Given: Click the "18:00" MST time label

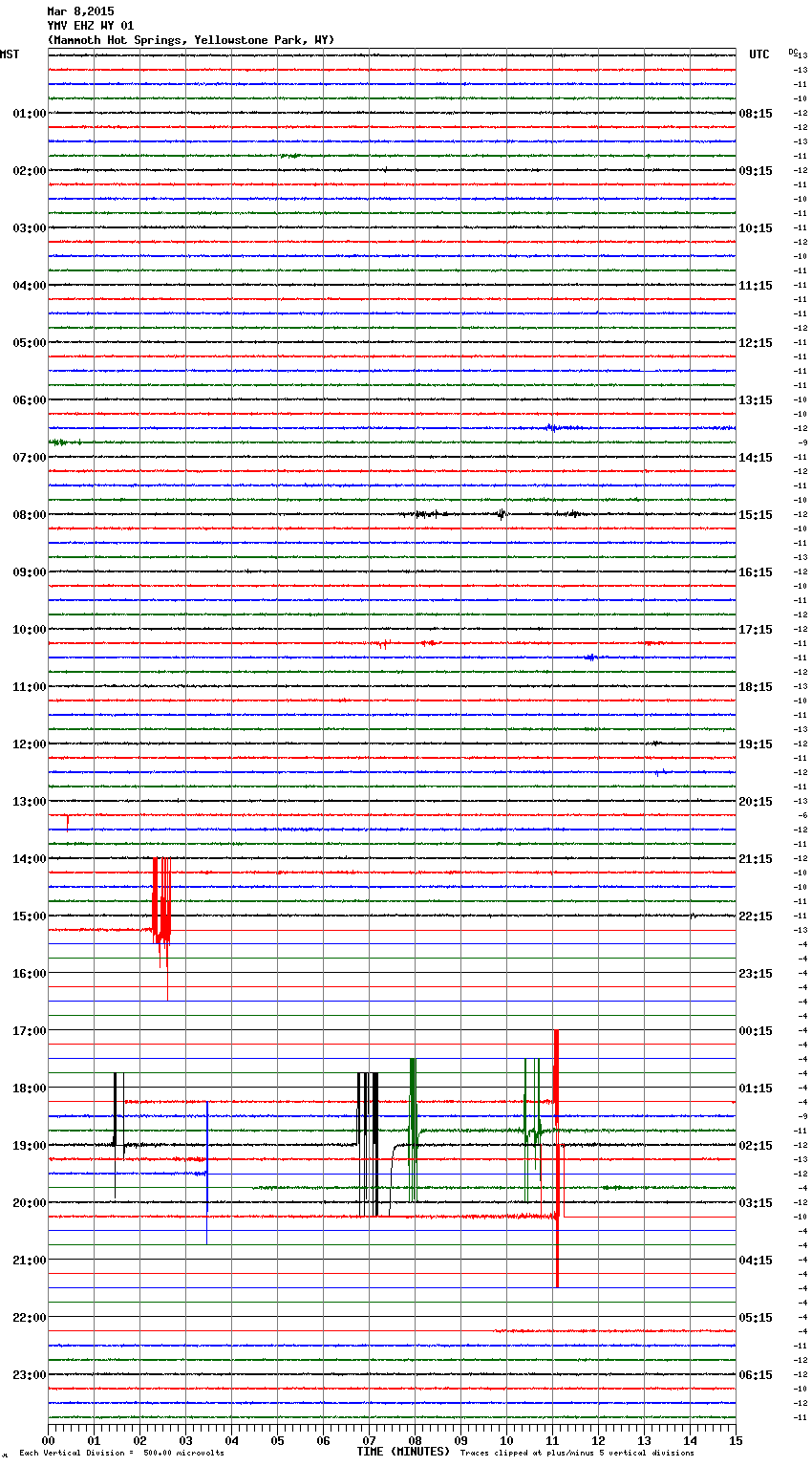Looking at the screenshot, I should coord(30,1088).
